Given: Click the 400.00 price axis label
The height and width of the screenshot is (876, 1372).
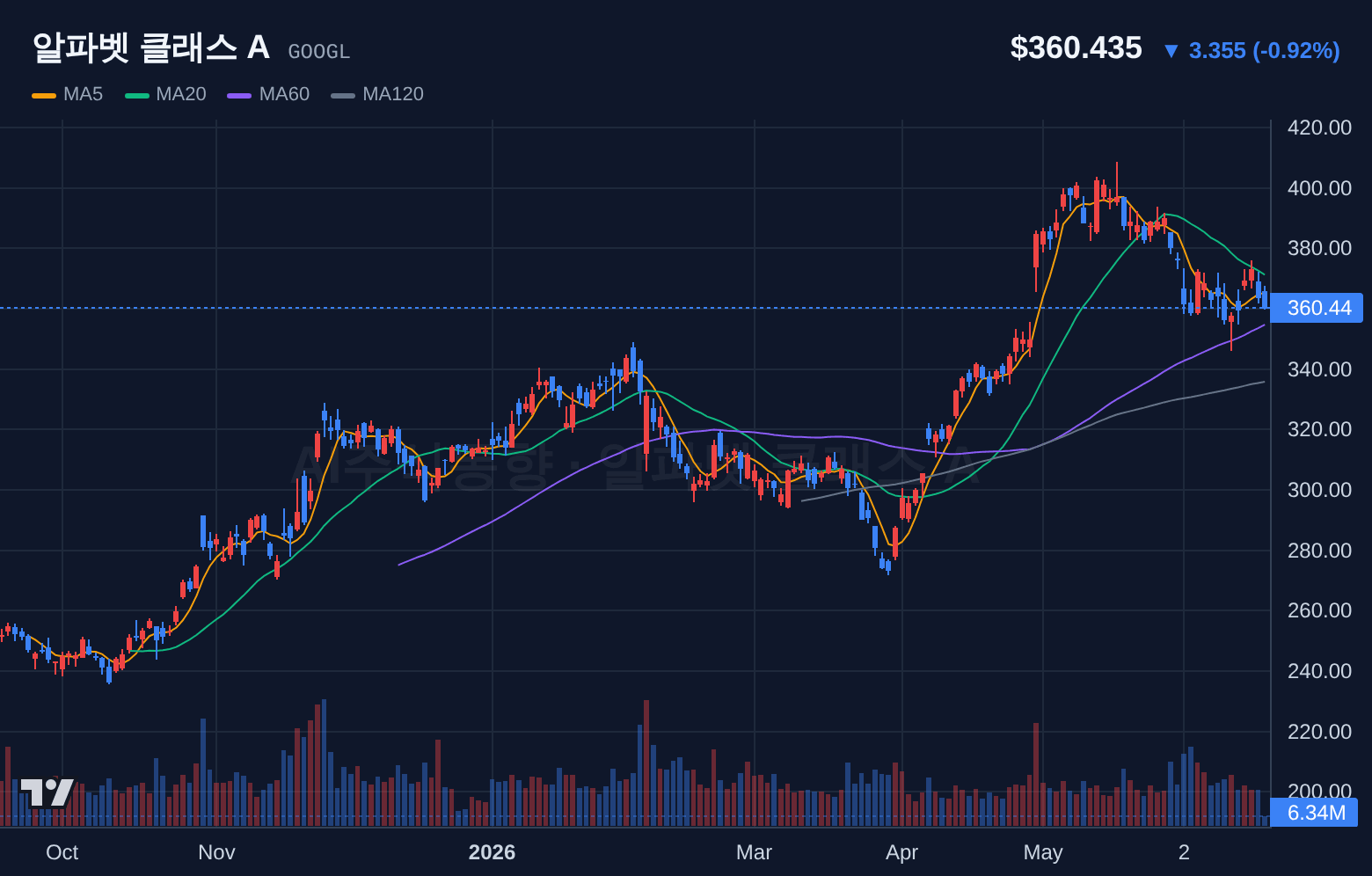Looking at the screenshot, I should tap(1319, 188).
